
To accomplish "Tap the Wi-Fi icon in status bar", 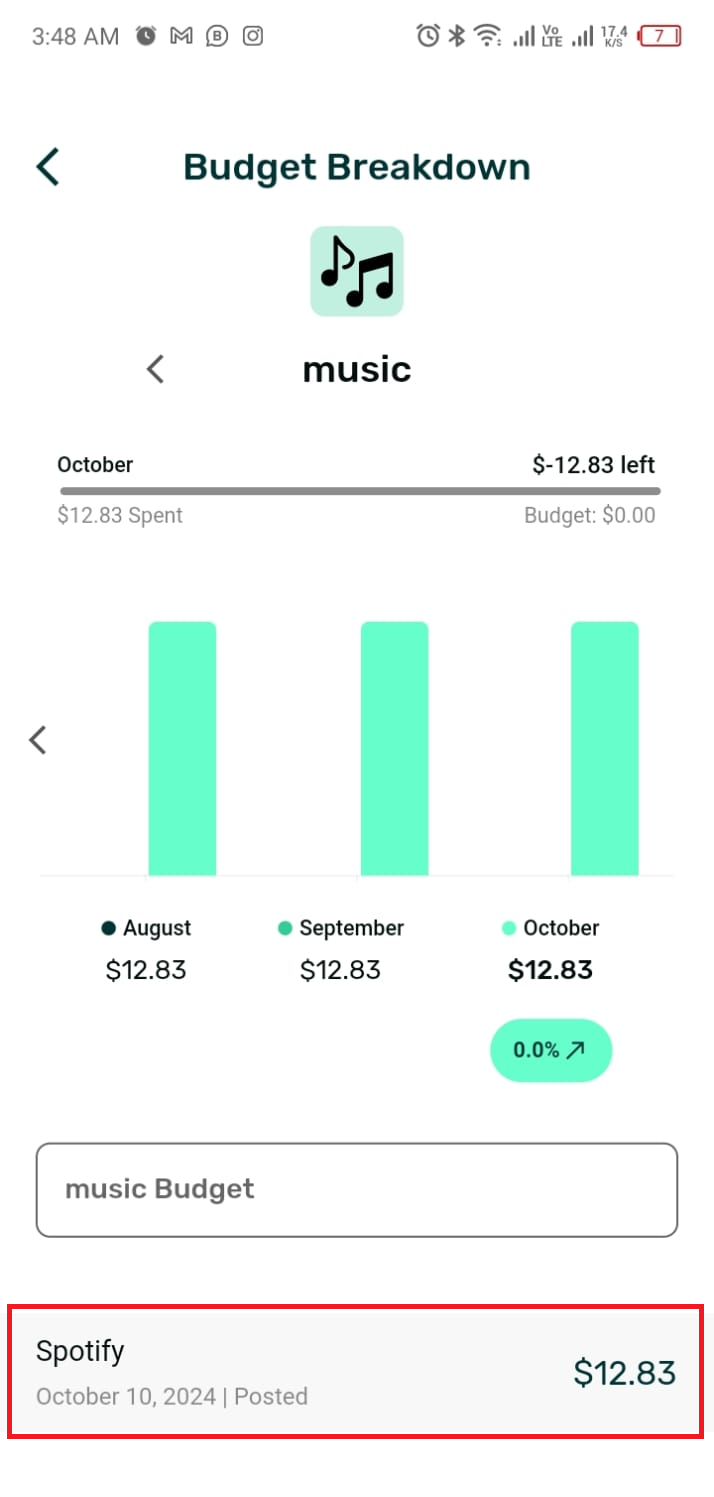I will tap(488, 37).
